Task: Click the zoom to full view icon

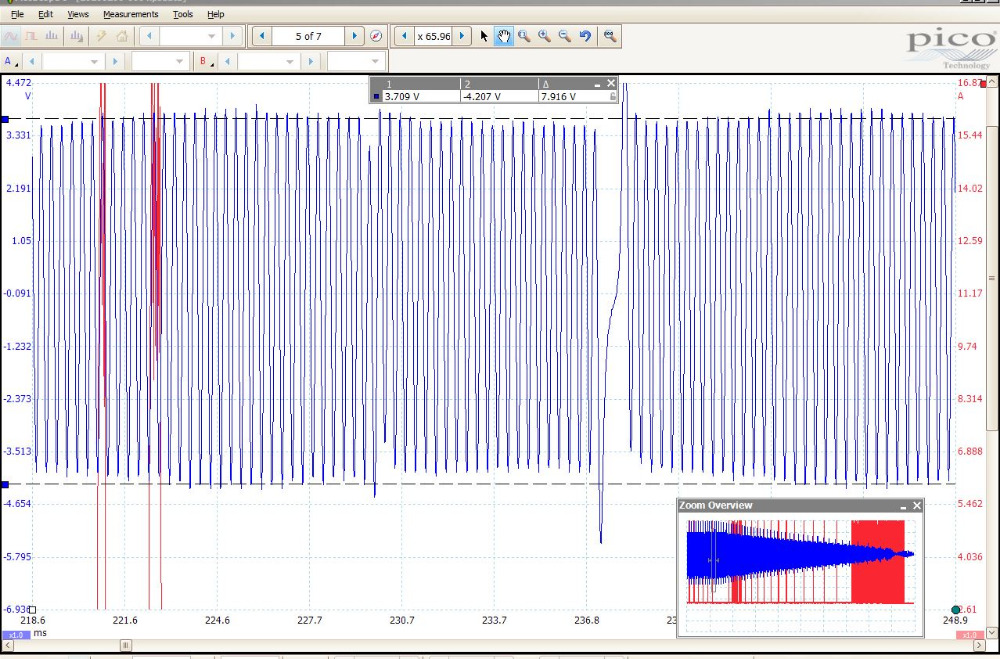Action: (x=610, y=36)
